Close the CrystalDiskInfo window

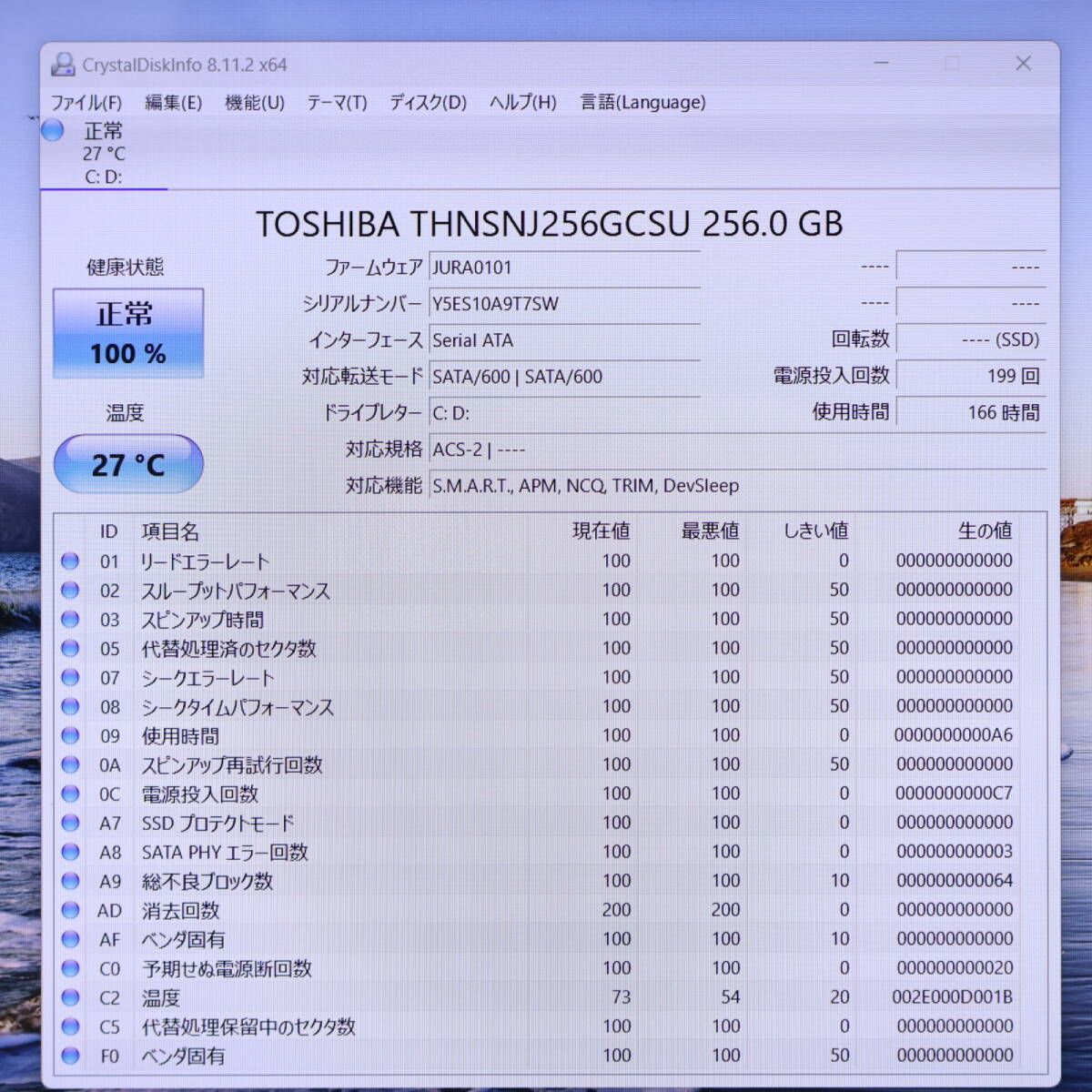[1024, 63]
